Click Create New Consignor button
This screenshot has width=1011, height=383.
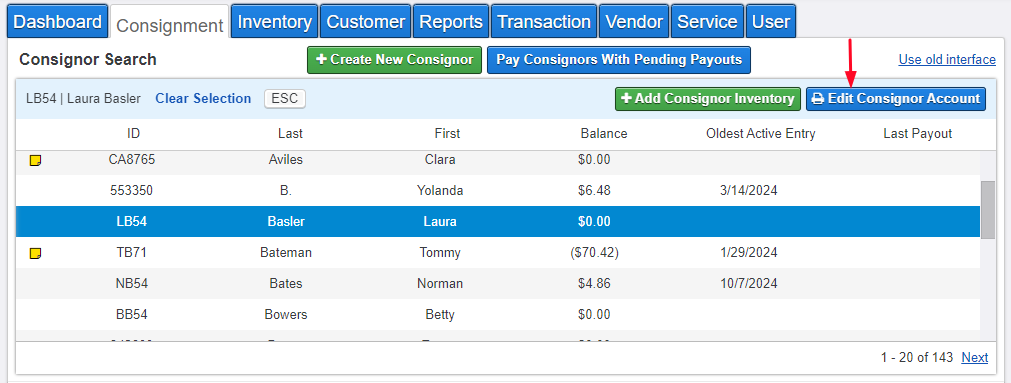[x=395, y=60]
